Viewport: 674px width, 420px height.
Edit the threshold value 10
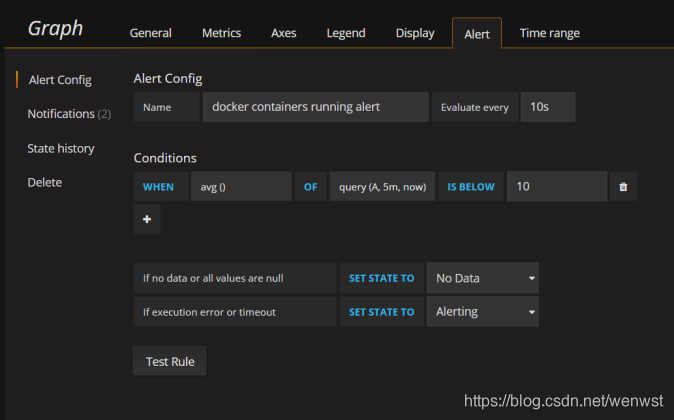point(557,187)
